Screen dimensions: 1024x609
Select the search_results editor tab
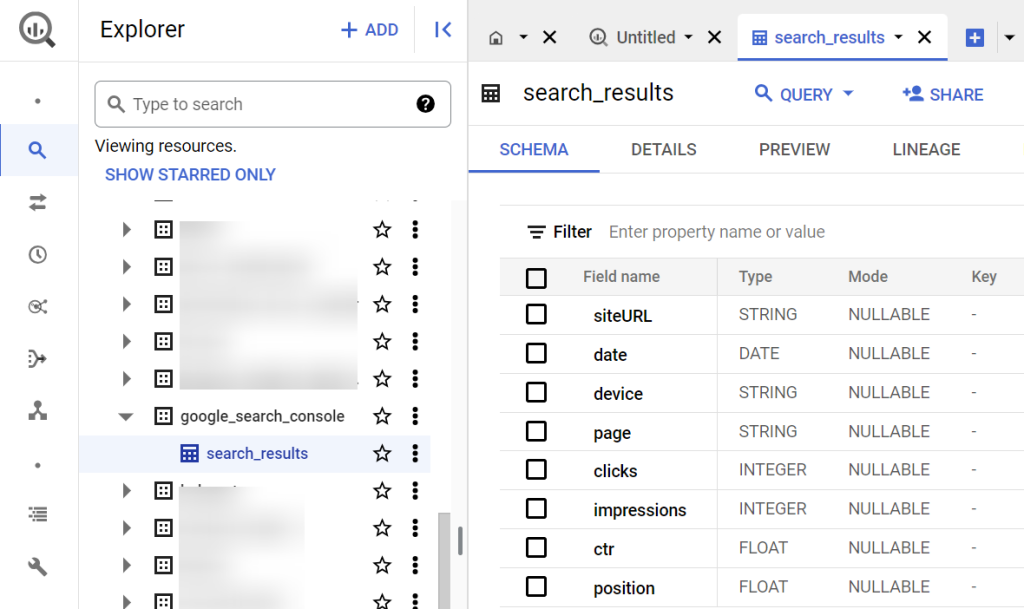827,37
